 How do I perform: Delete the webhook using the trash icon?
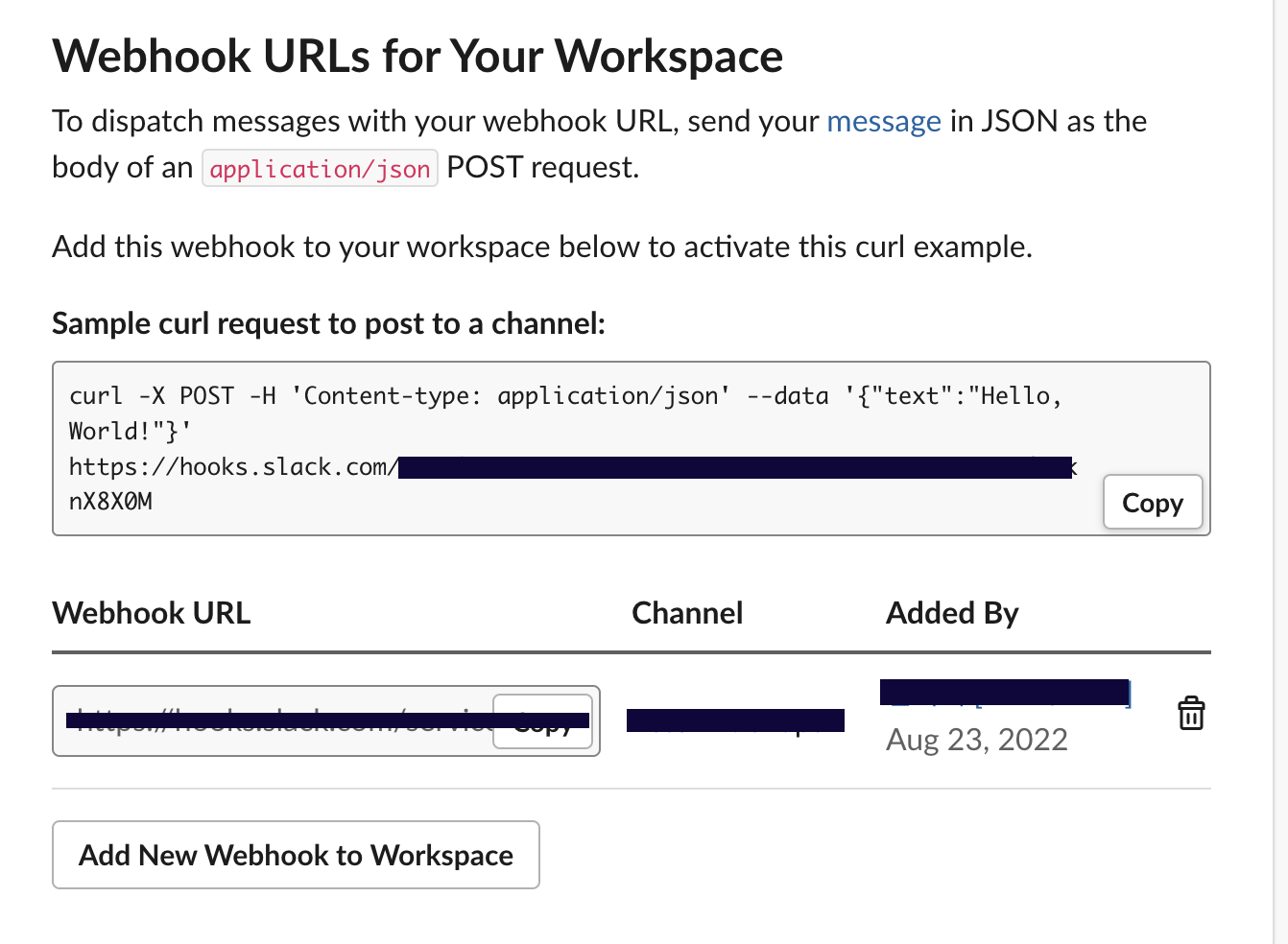coord(1191,713)
